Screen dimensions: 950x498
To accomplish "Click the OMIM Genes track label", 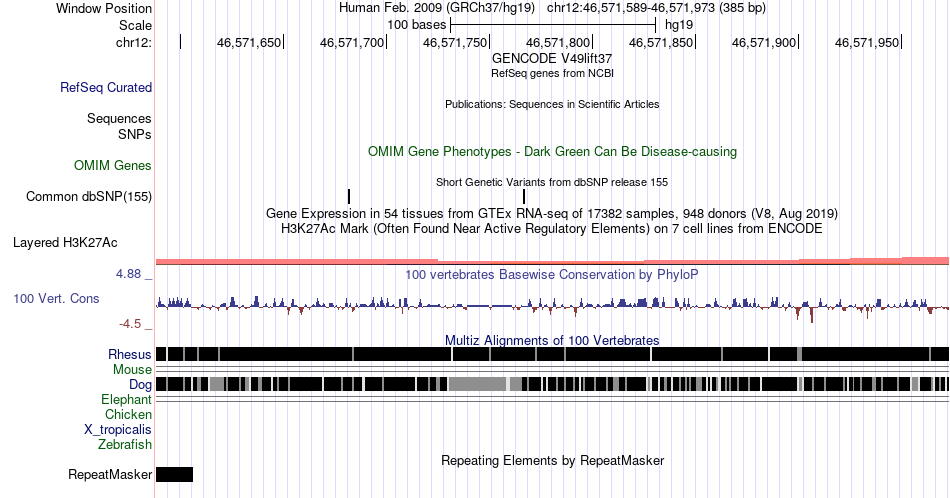I will pyautogui.click(x=113, y=165).
